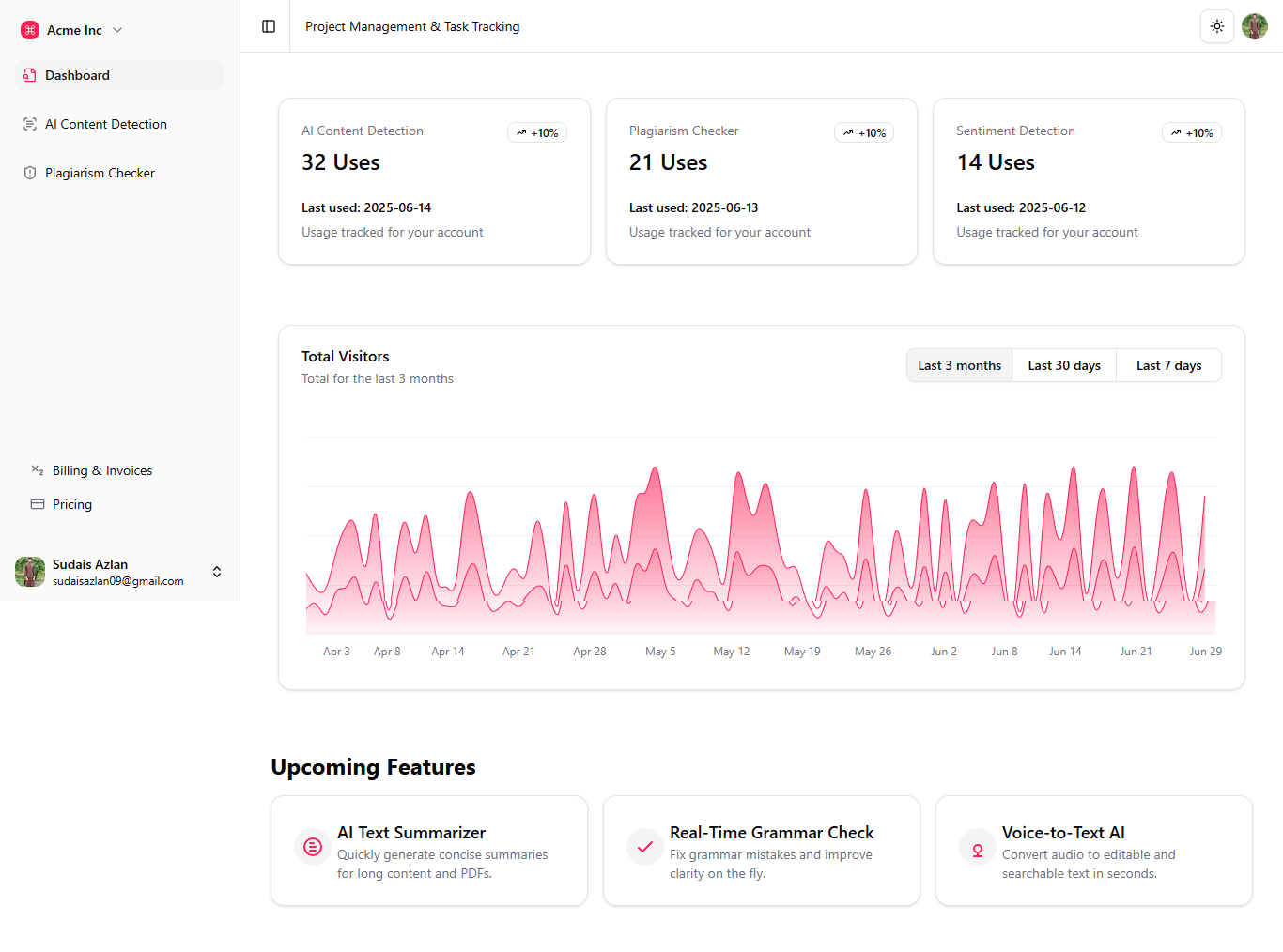
Task: Open the Pricing page link
Action: 72,504
